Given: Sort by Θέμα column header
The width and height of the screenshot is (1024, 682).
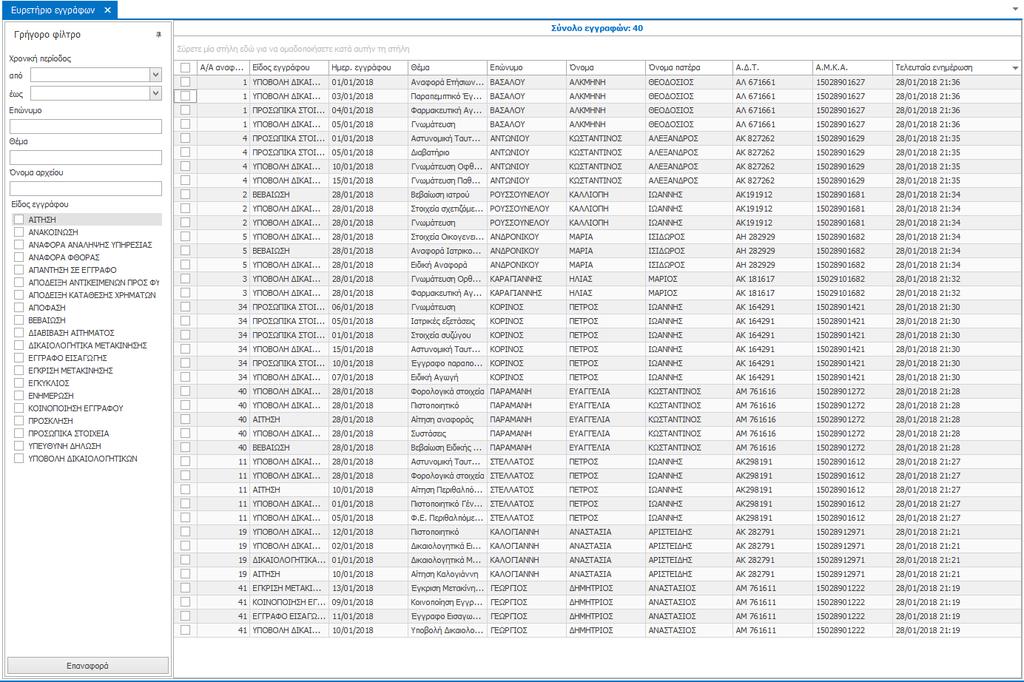Looking at the screenshot, I should click(448, 68).
